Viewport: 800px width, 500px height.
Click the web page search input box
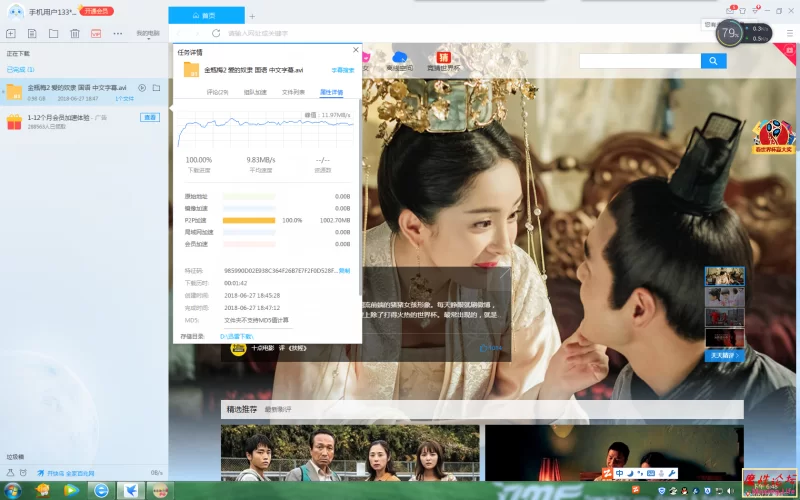(640, 61)
